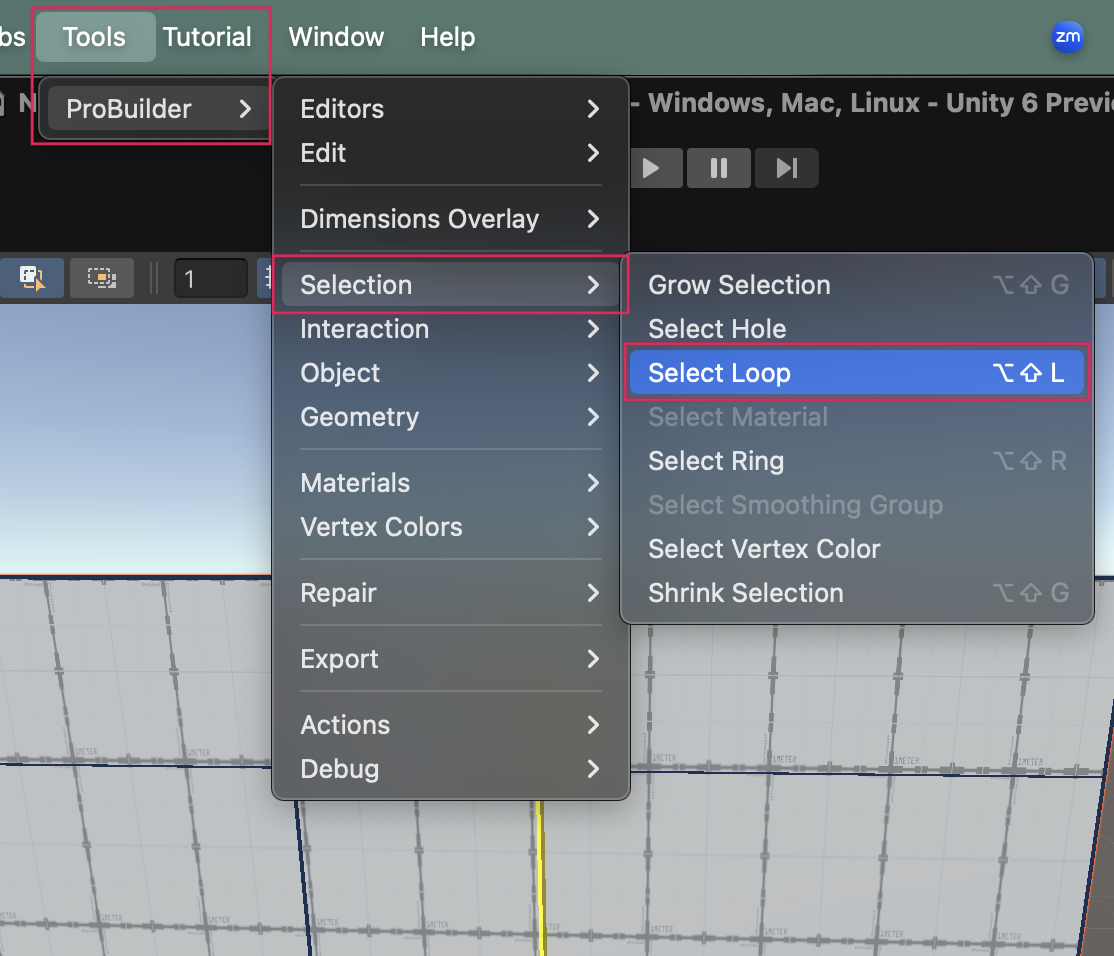1114x956 pixels.
Task: Open the Debug submenu
Action: click(x=450, y=769)
